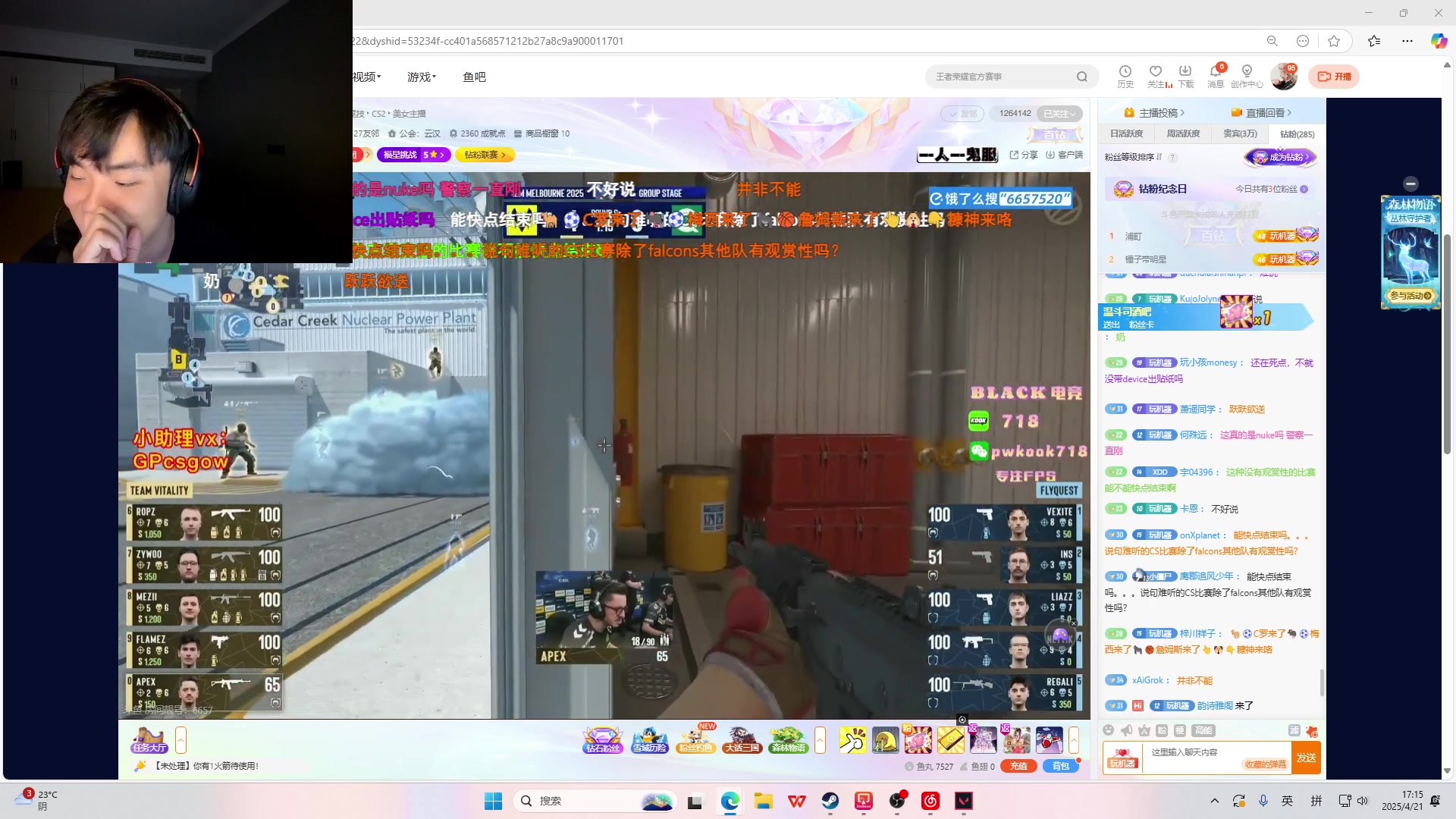This screenshot has height=819, width=1456.
Task: Open the 森林物语 activity icon
Action: pos(788,739)
